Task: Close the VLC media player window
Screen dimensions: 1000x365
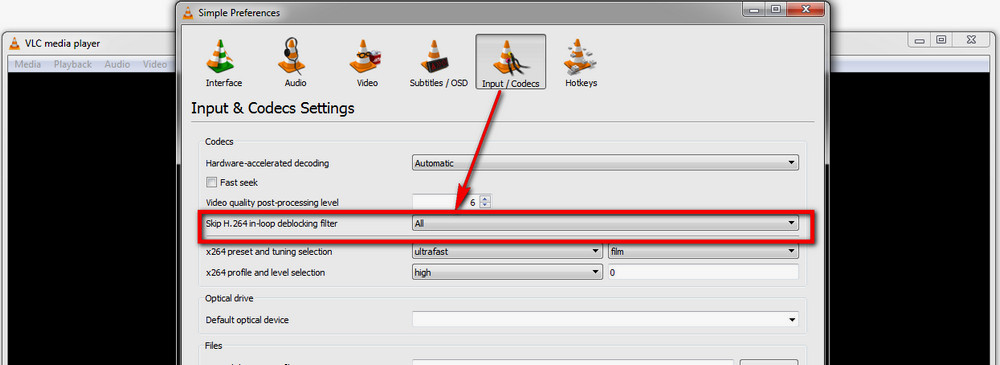Action: coord(971,40)
